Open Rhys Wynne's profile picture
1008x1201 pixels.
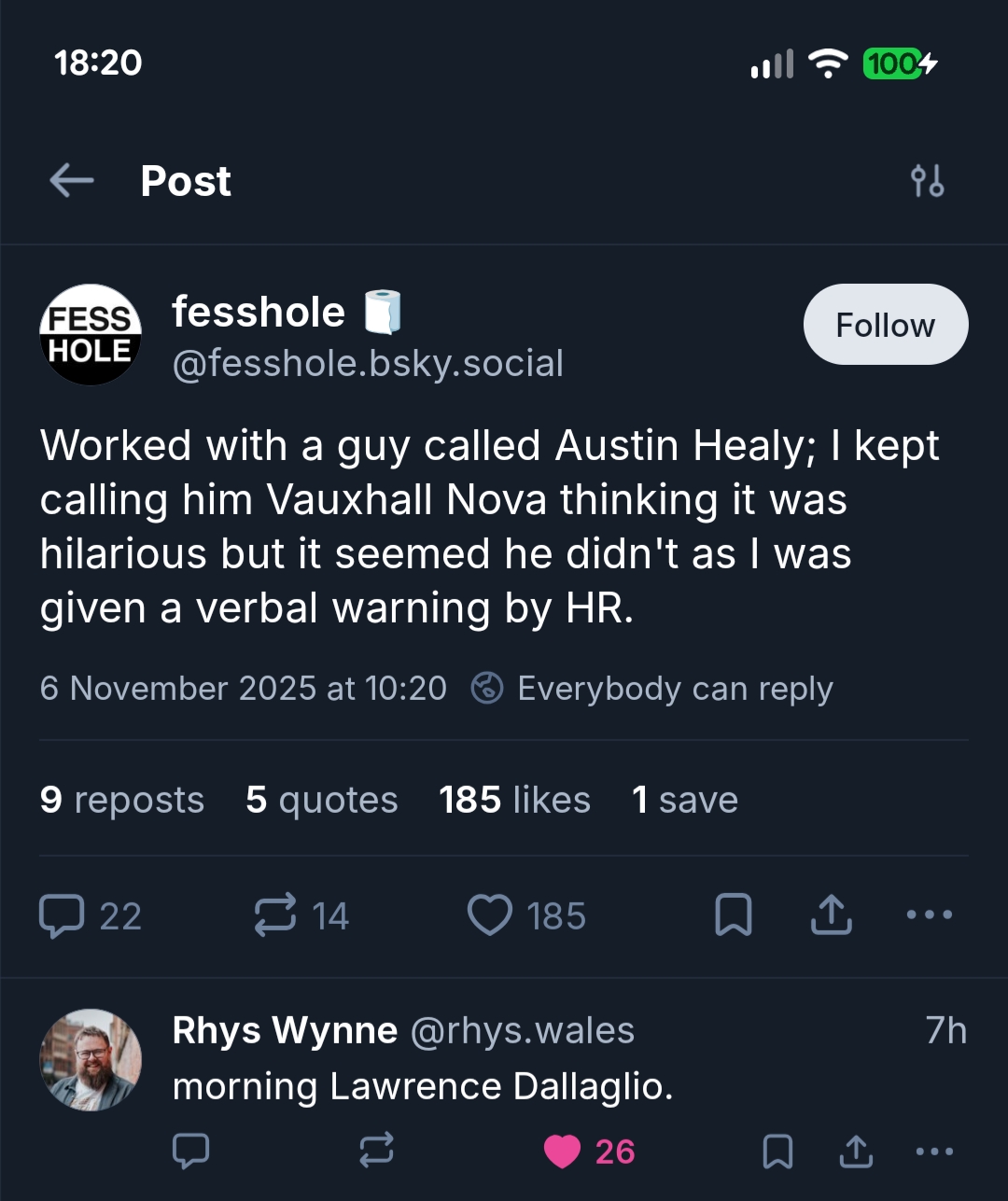pos(91,1059)
